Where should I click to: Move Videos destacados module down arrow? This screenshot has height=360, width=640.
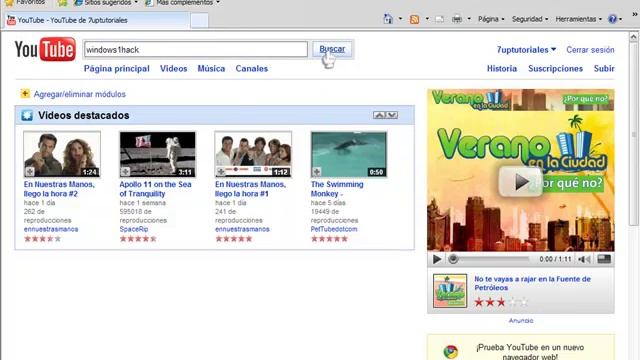tap(392, 115)
